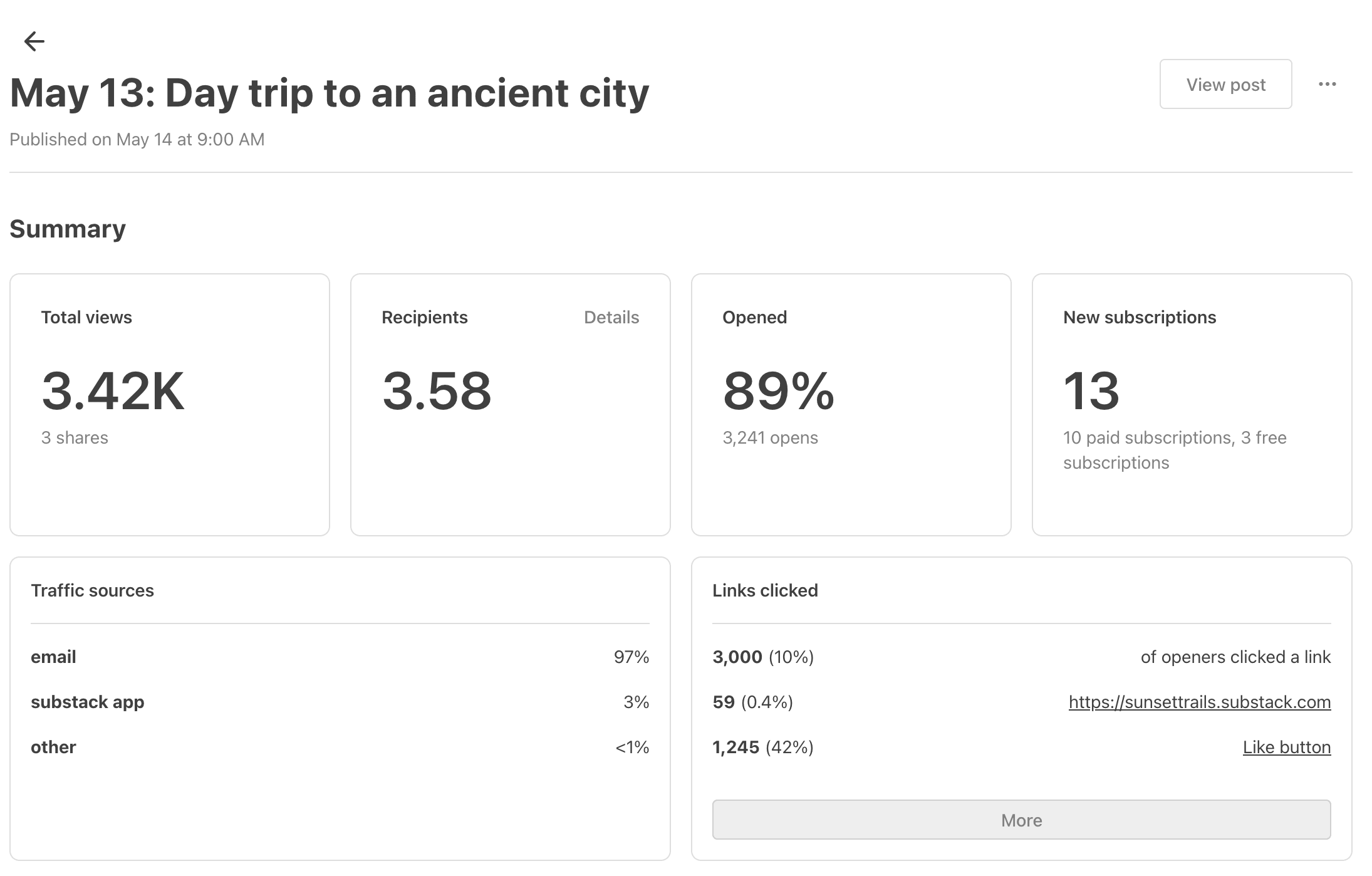Click the View post button
Screen dimensions: 1372x876
(1225, 84)
